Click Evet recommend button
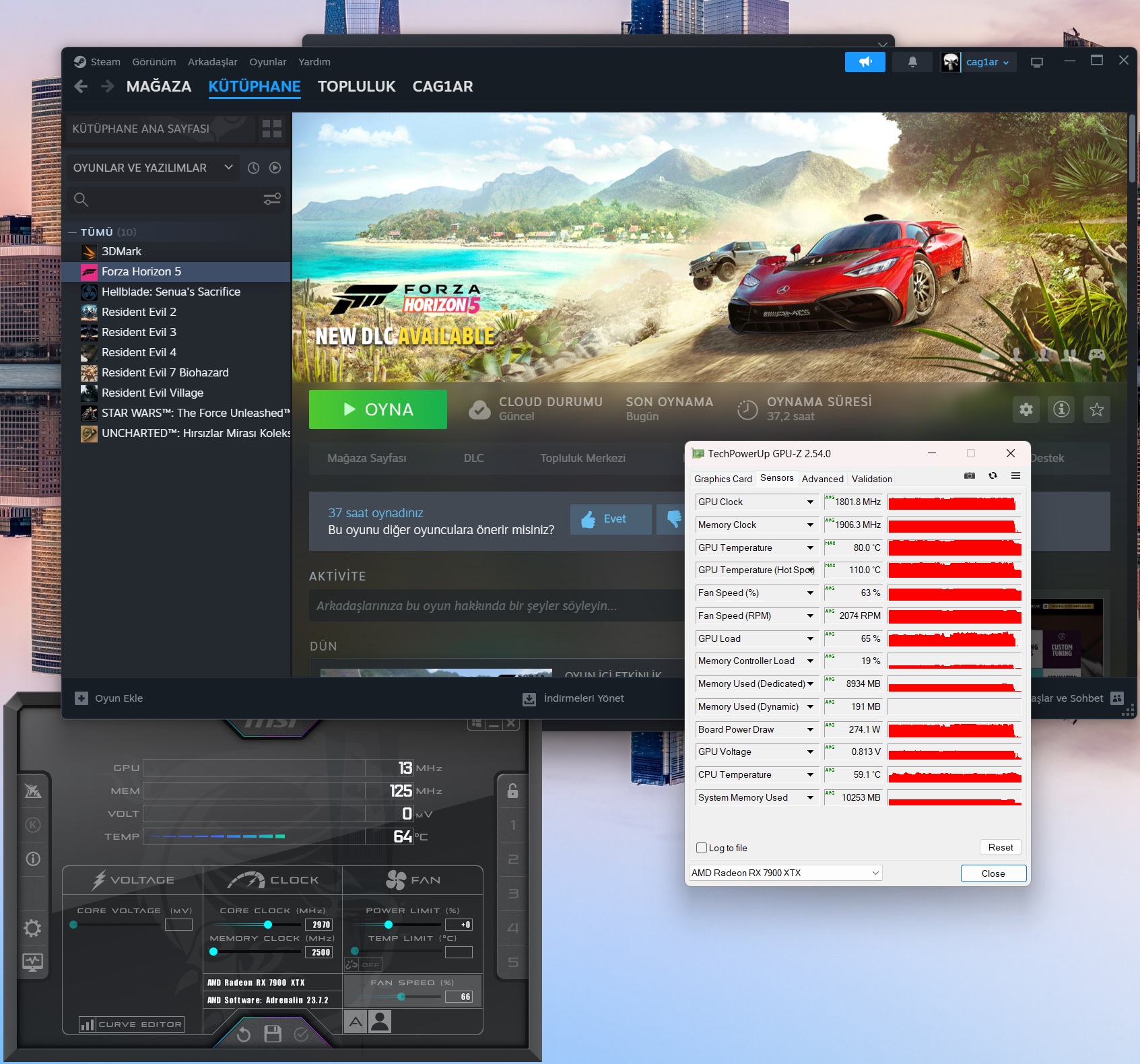 pyautogui.click(x=611, y=519)
